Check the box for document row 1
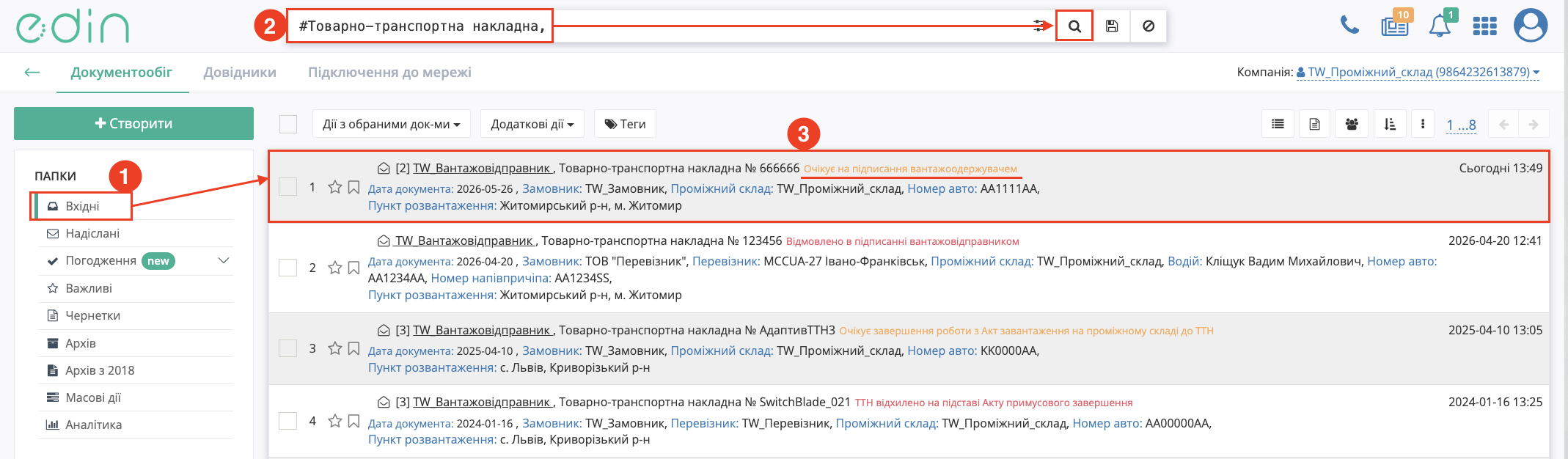 tap(288, 187)
